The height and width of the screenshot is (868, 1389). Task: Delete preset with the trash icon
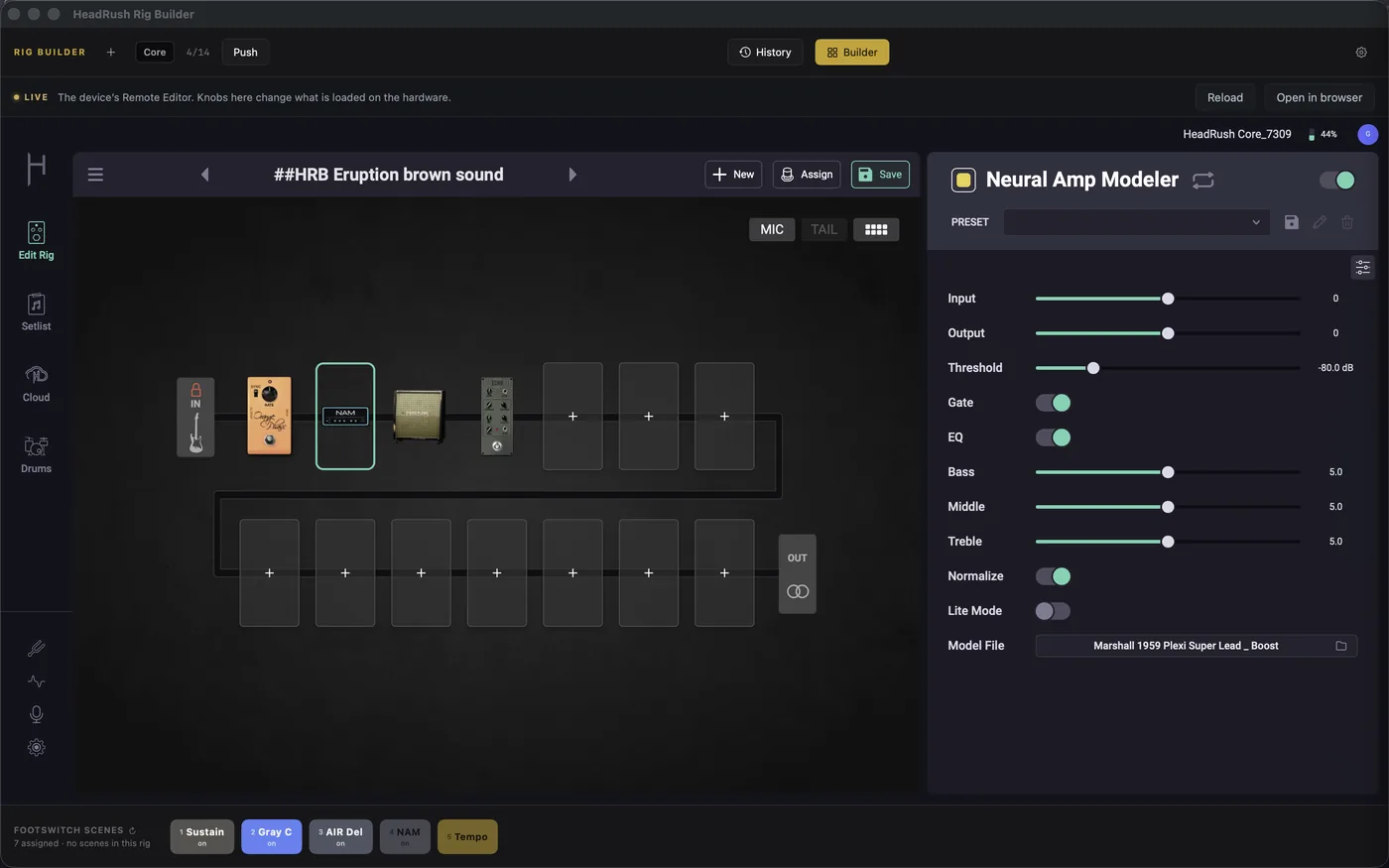(x=1346, y=222)
